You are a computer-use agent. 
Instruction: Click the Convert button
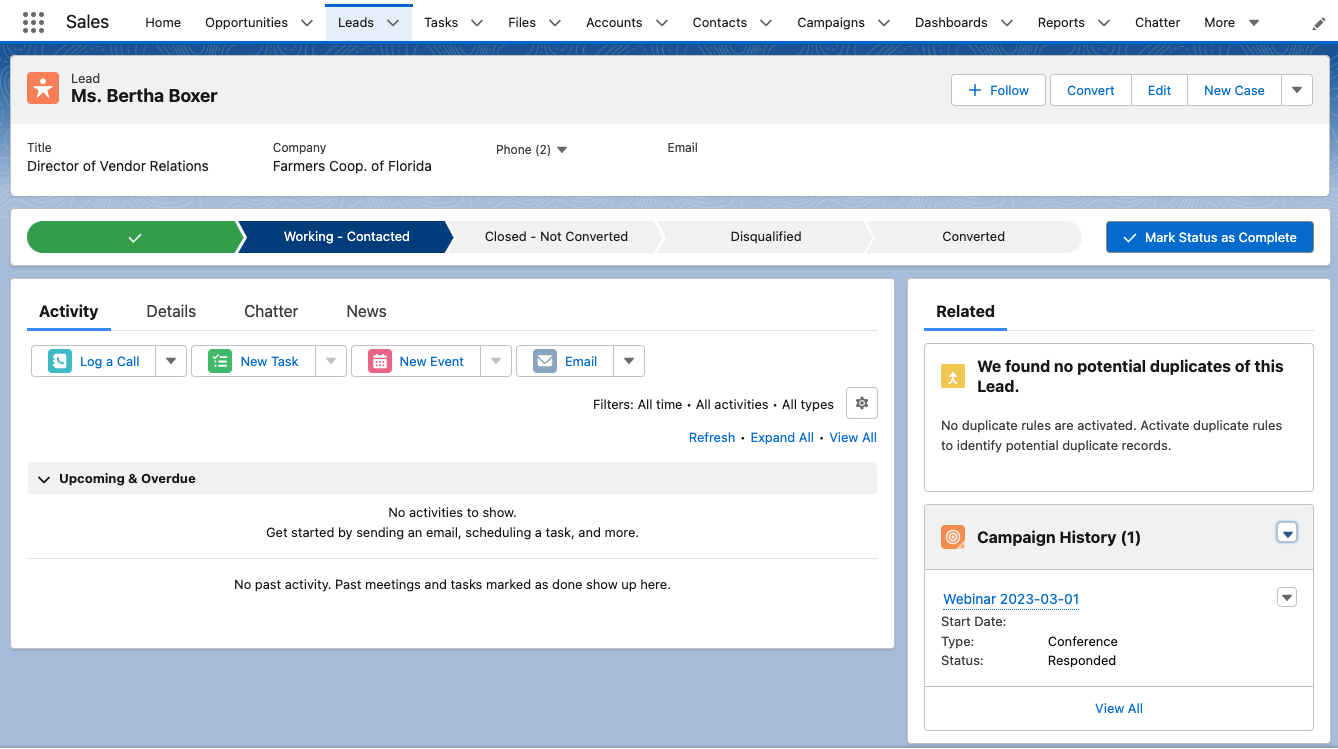pos(1090,90)
